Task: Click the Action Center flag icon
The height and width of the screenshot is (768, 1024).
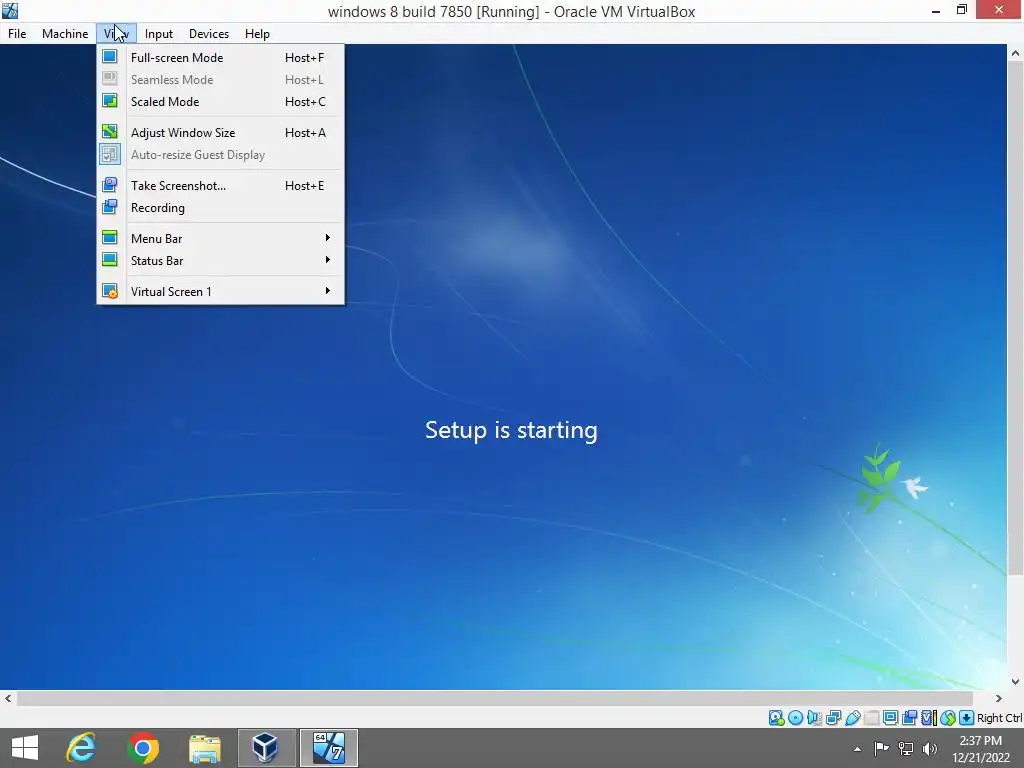Action: [x=882, y=748]
